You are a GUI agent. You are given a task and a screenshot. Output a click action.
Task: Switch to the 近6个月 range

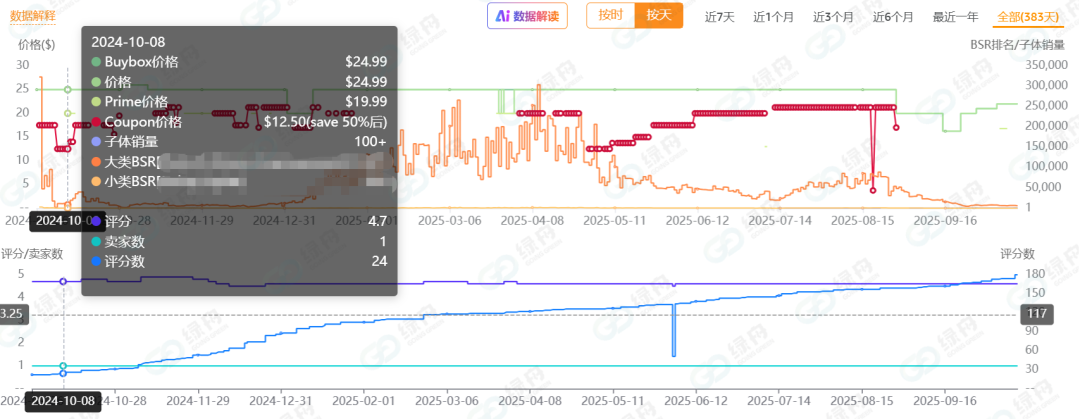click(x=893, y=17)
